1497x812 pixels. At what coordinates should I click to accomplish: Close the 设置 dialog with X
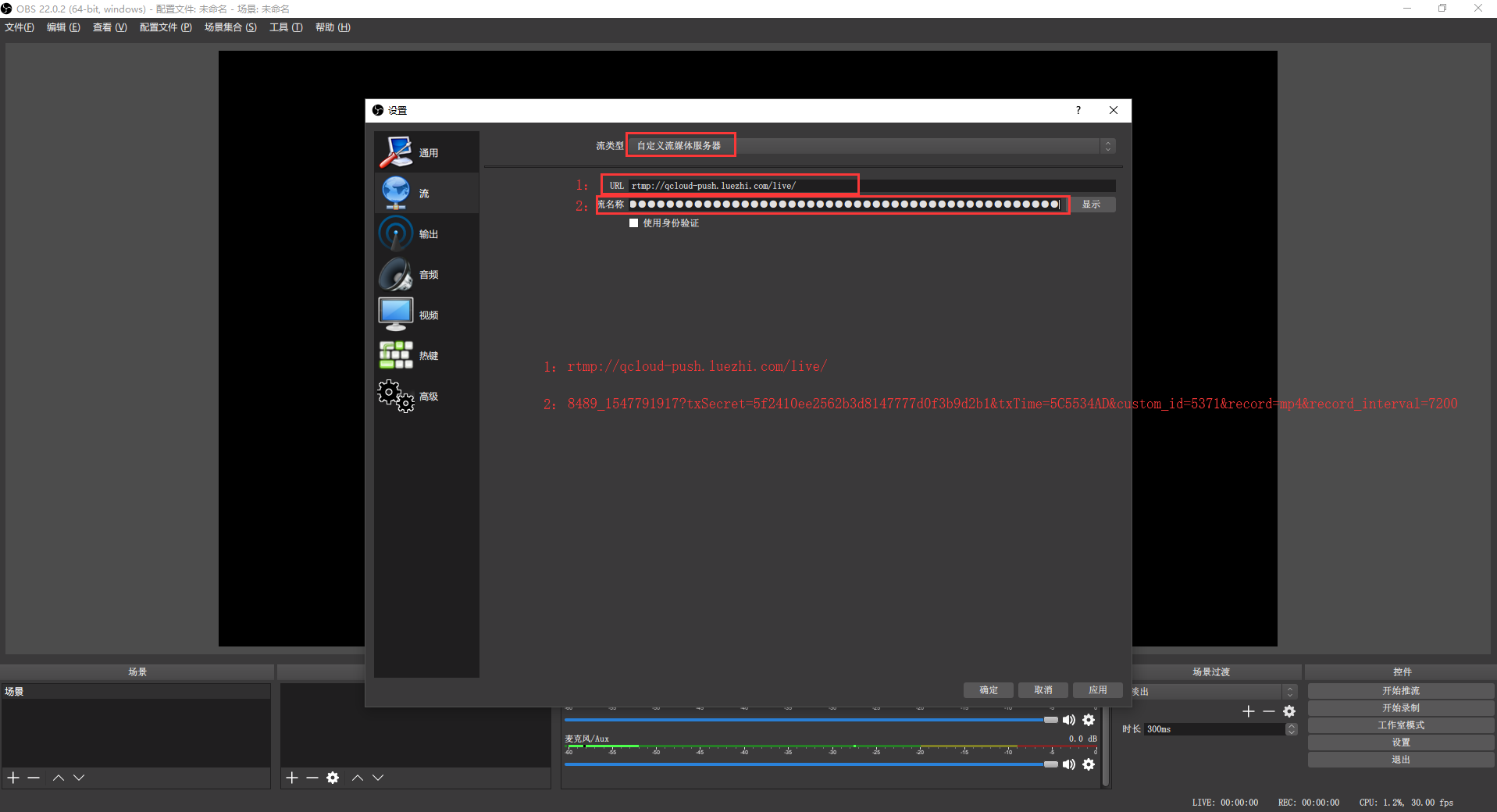coord(1114,110)
